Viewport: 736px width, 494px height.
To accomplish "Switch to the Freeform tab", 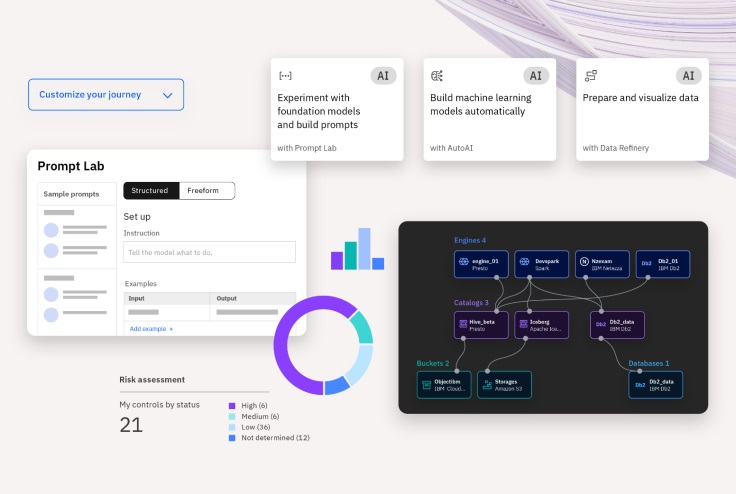I will 207,191.
